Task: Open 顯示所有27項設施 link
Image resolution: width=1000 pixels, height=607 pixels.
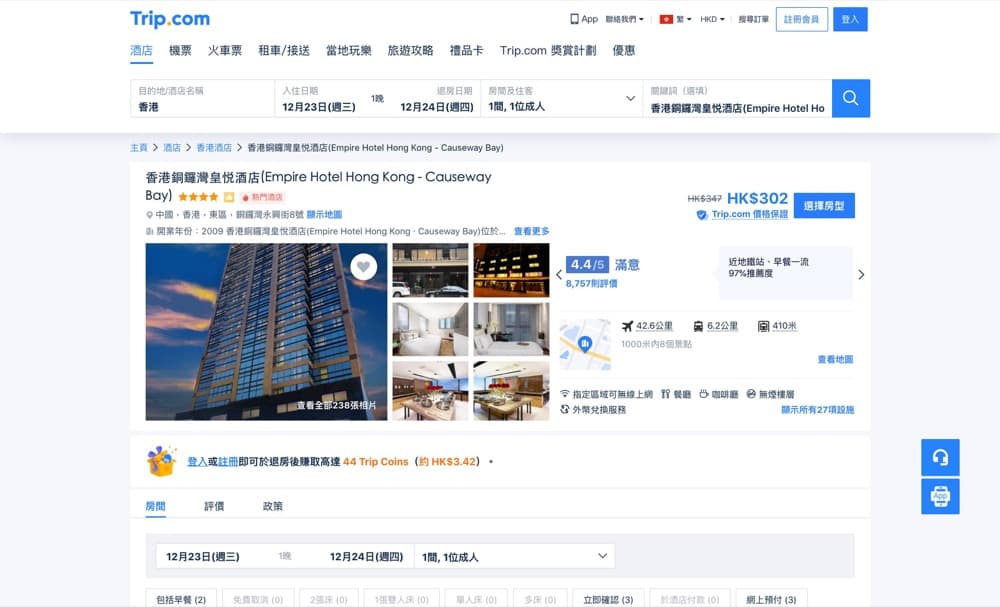Action: 818,409
